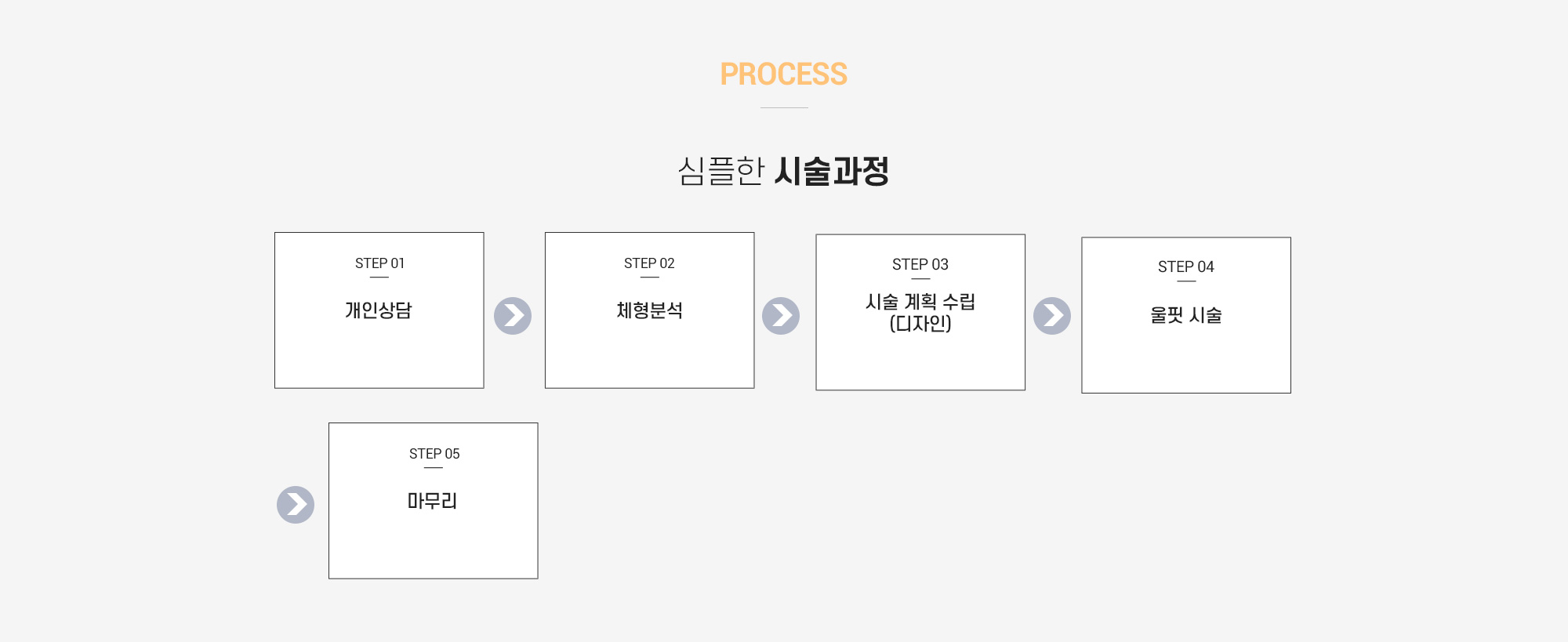This screenshot has width=1568, height=642.
Task: Click the (디자인) text in STEP 03
Action: pyautogui.click(x=920, y=324)
